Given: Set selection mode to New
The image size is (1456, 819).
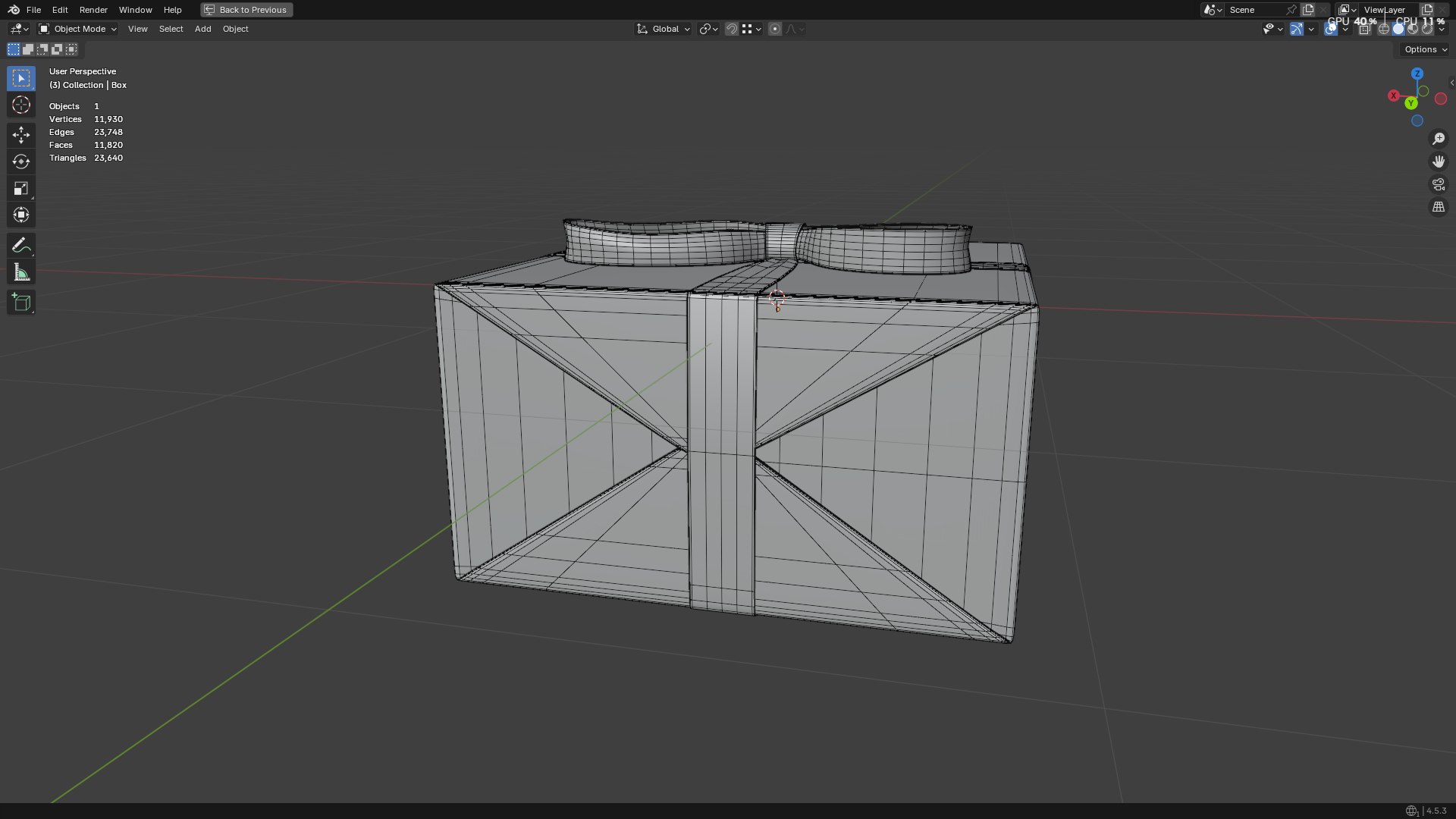Looking at the screenshot, I should click(x=14, y=49).
